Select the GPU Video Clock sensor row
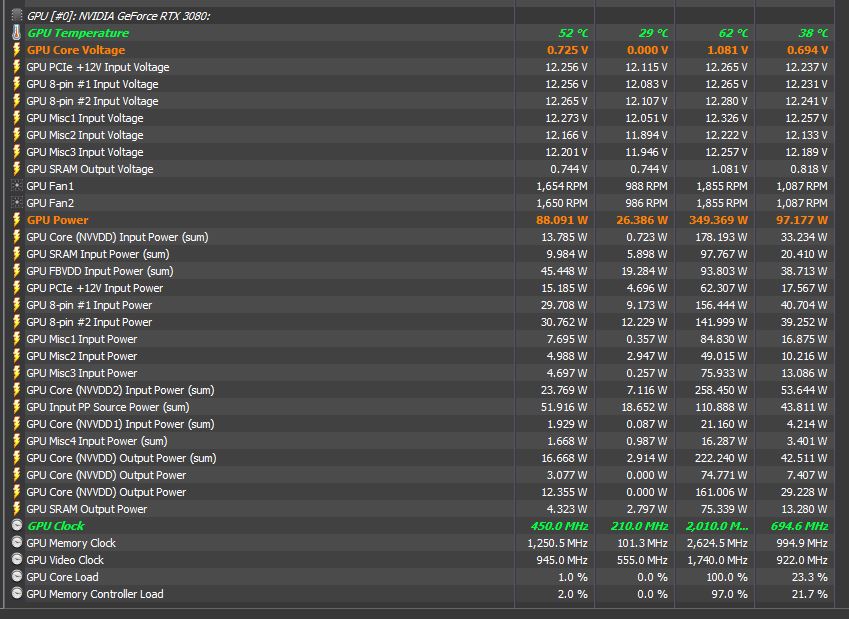Screen dimensions: 849x619 tap(420, 560)
